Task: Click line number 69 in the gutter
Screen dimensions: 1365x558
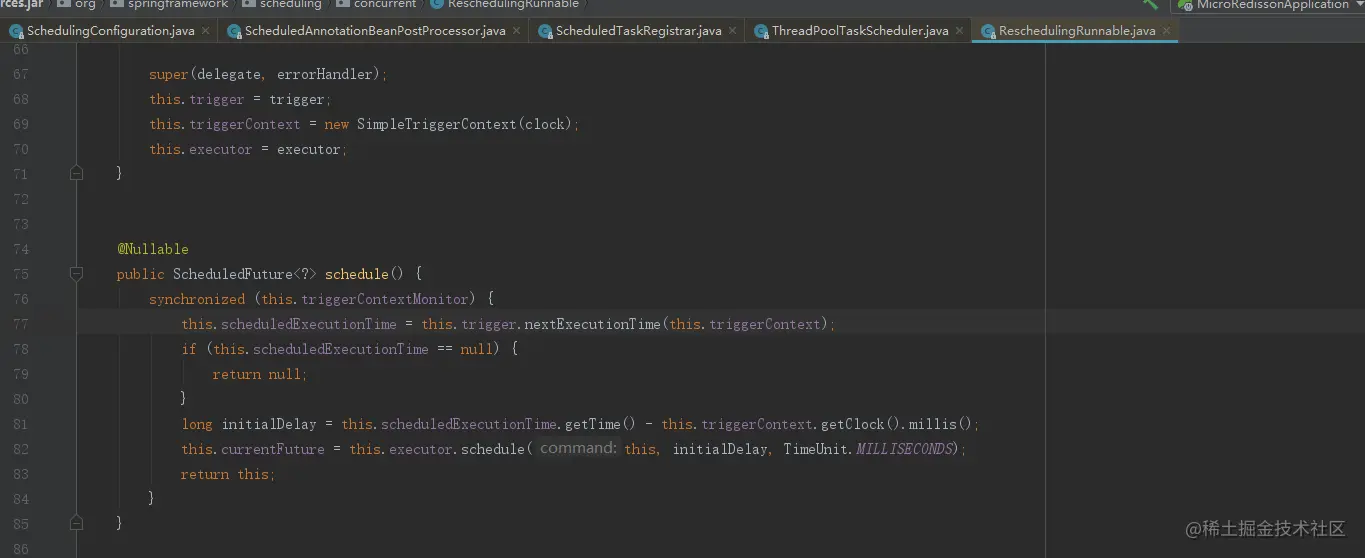Action: pyautogui.click(x=21, y=124)
